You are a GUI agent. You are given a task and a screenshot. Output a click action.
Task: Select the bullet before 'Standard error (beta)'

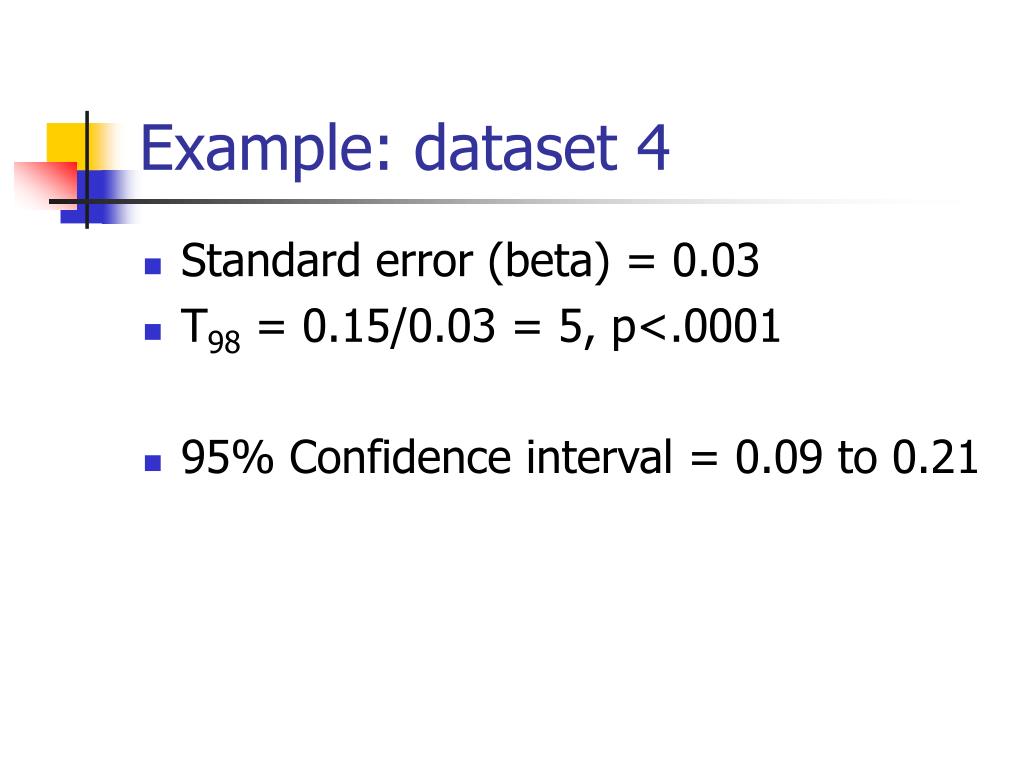coord(153,266)
